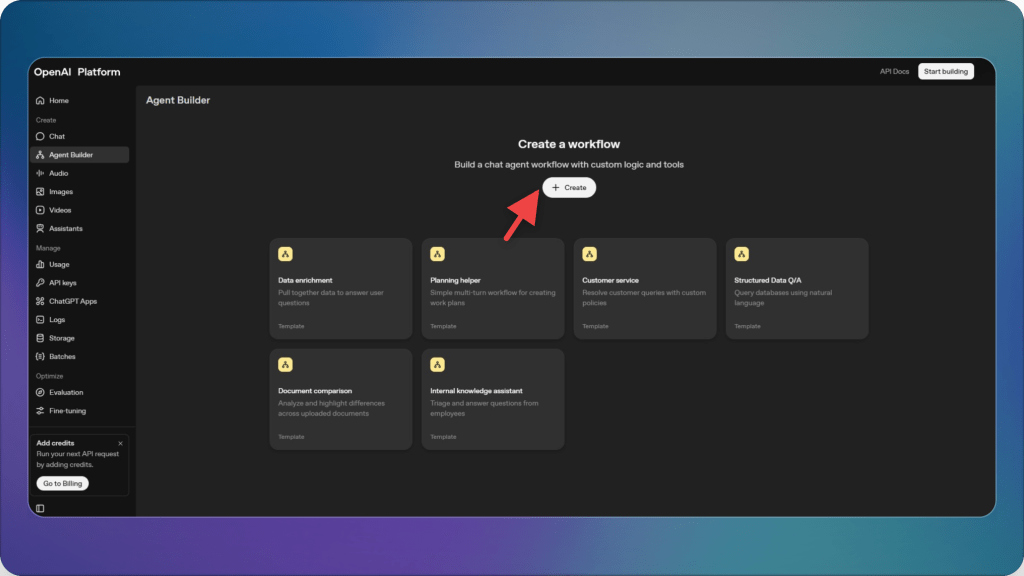Open the Internal knowledge assistant title
Image resolution: width=1024 pixels, height=576 pixels.
[x=476, y=391]
